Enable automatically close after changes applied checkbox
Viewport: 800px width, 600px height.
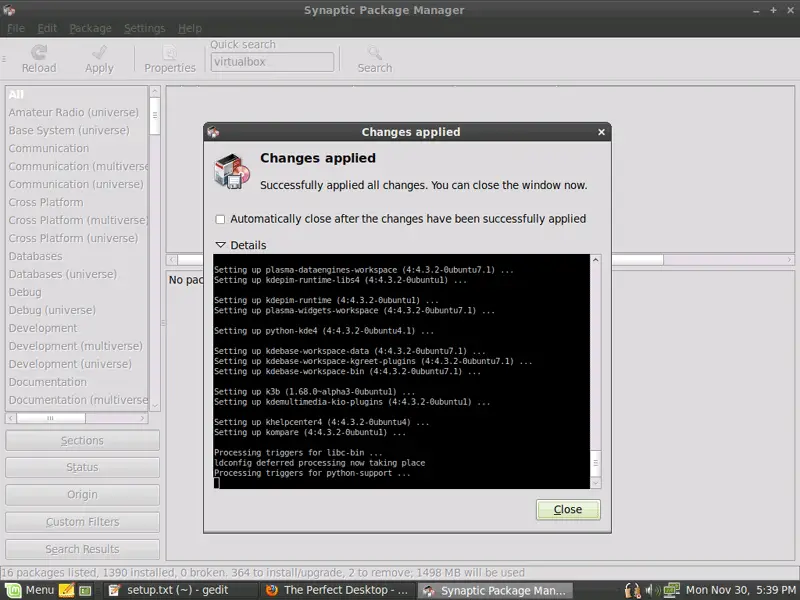coord(220,219)
